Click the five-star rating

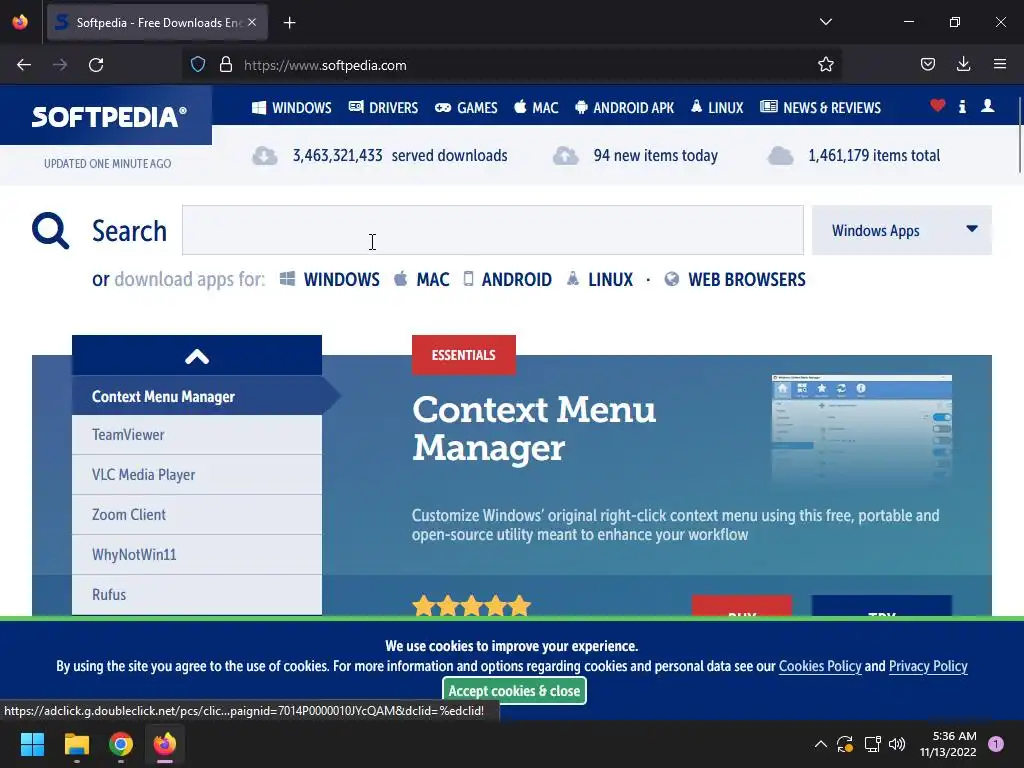472,605
